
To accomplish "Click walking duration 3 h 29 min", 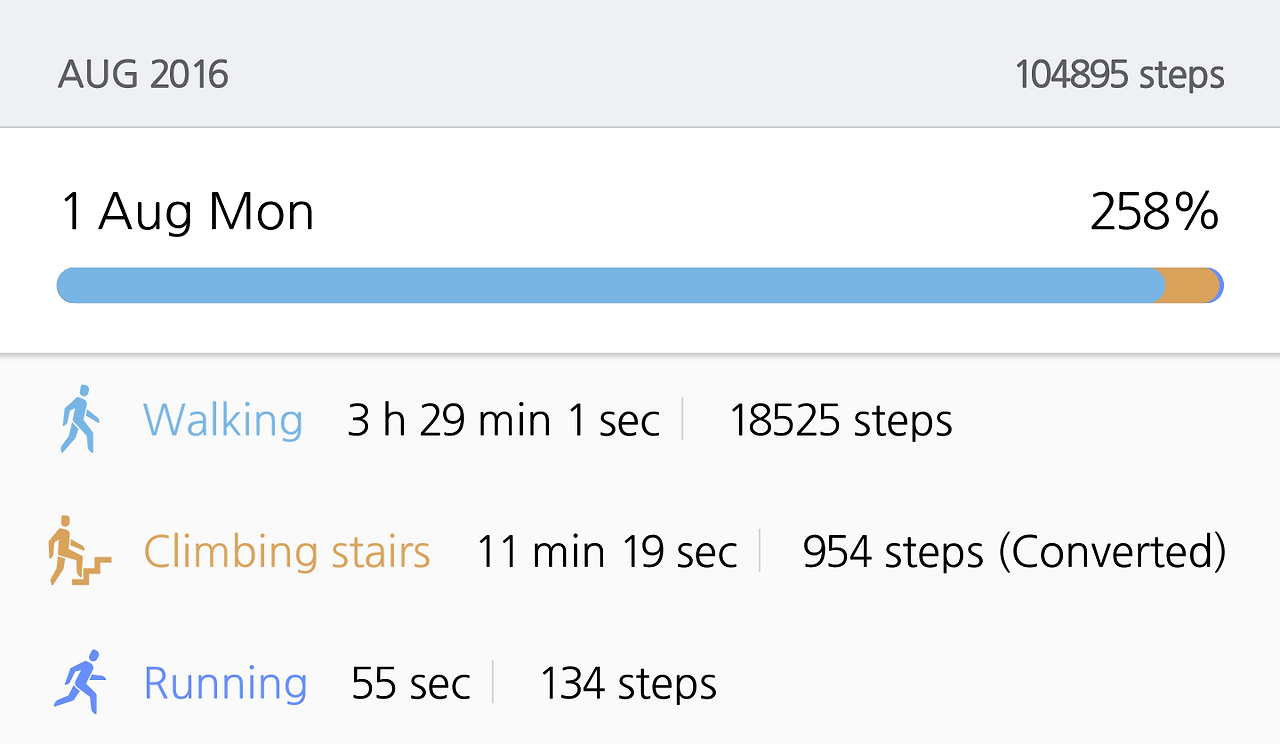I will 503,420.
